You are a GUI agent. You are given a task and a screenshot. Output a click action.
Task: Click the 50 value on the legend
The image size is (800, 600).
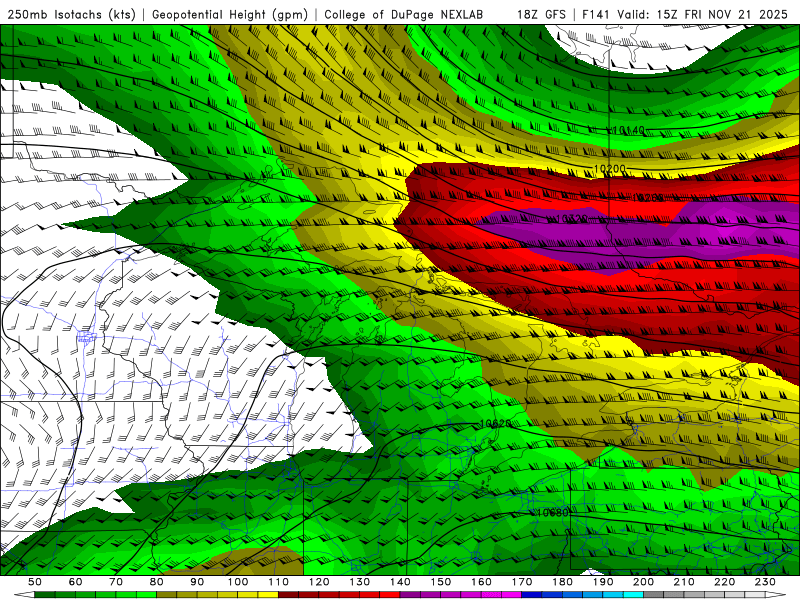point(35,582)
